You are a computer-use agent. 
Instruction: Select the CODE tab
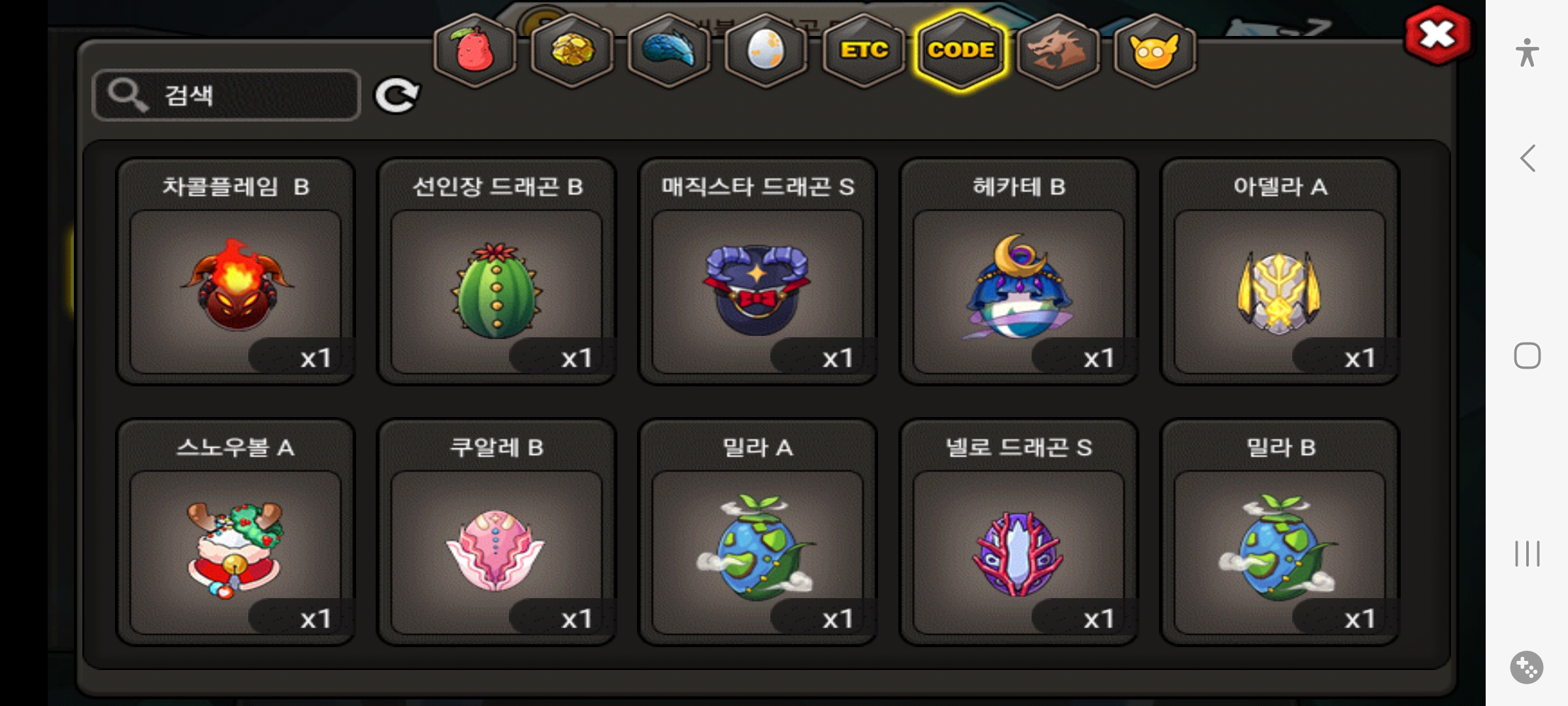click(x=961, y=51)
